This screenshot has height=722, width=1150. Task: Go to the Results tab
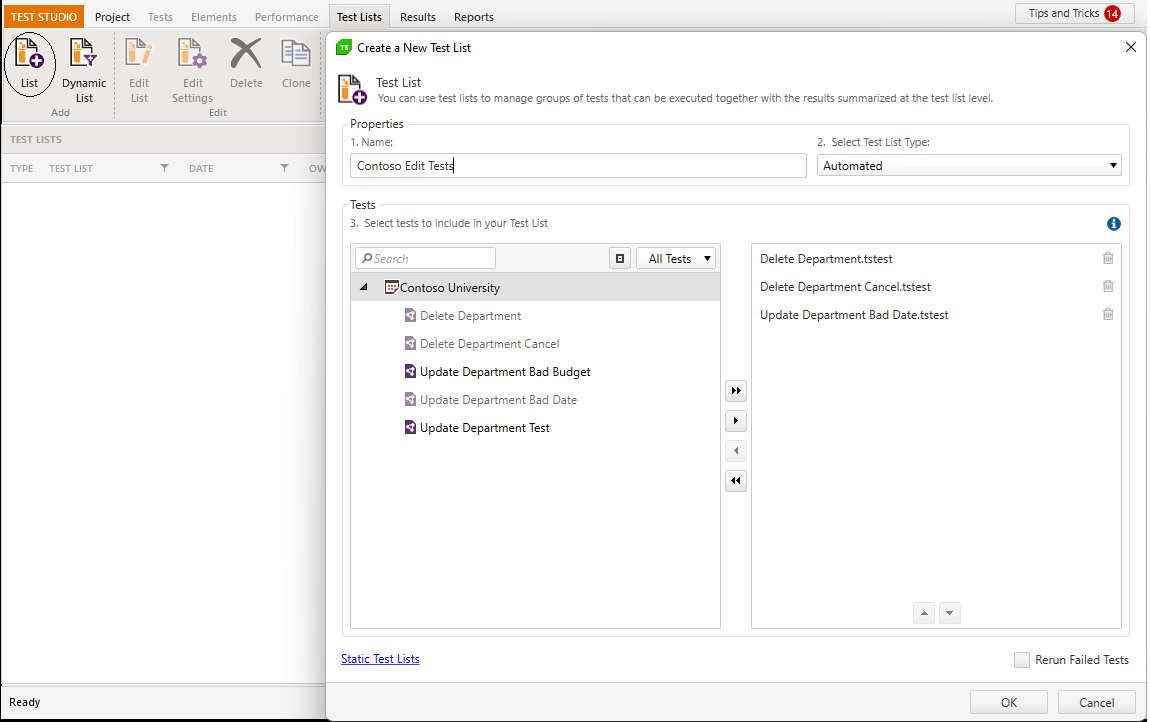coord(418,17)
